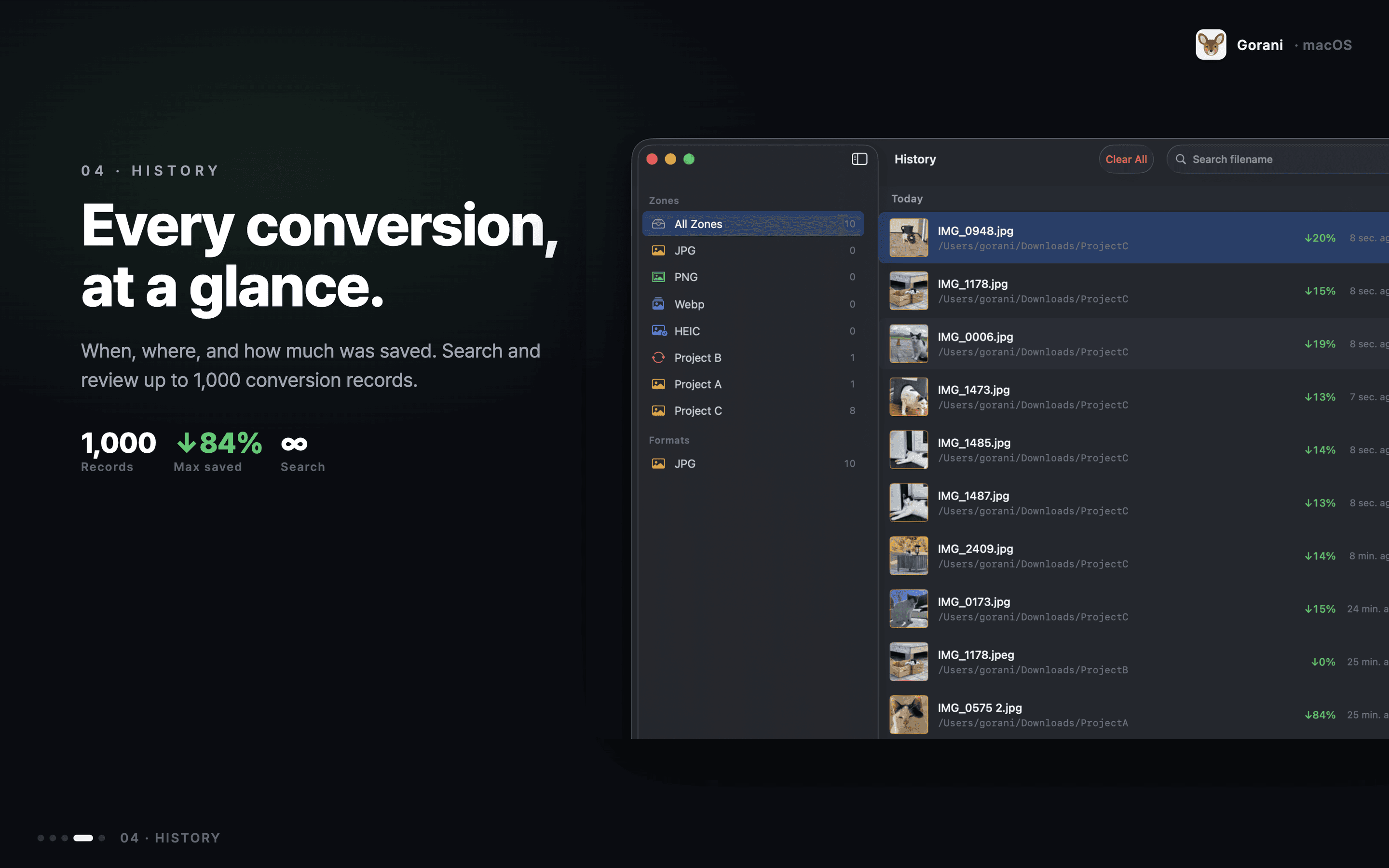
Task: Select the PNG zone in sidebar
Action: click(x=752, y=277)
